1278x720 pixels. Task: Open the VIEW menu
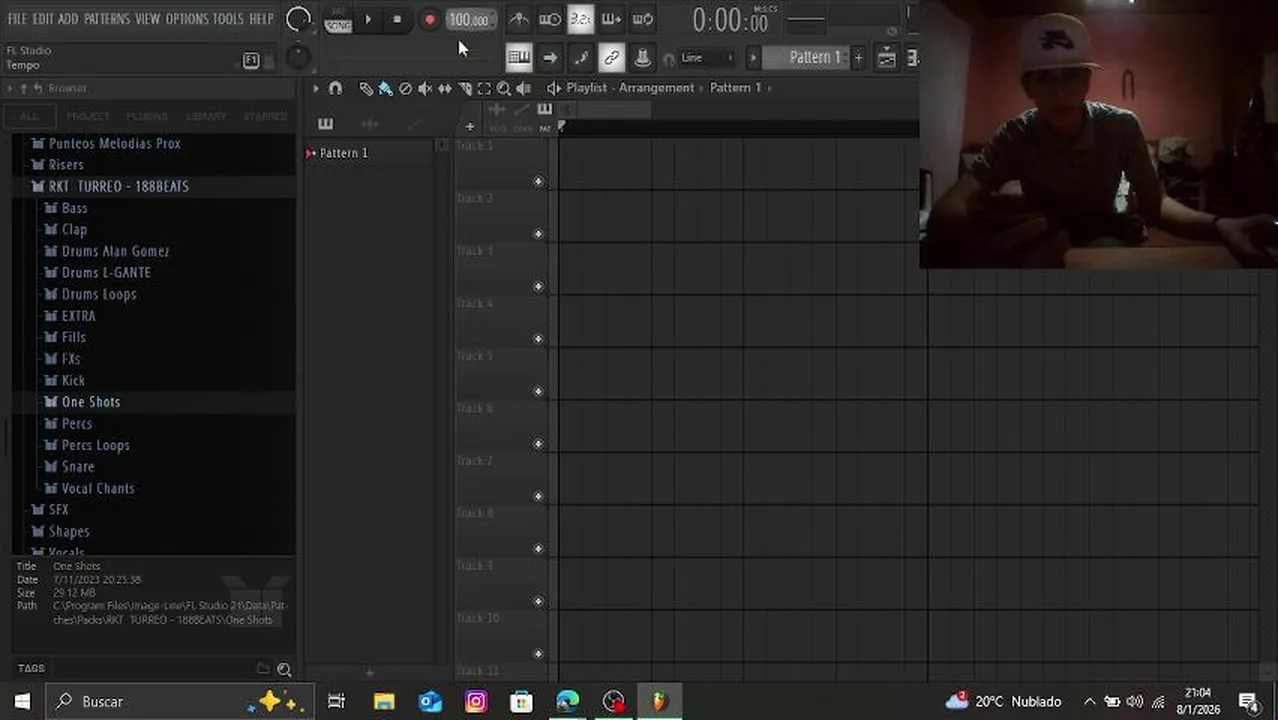pos(148,19)
